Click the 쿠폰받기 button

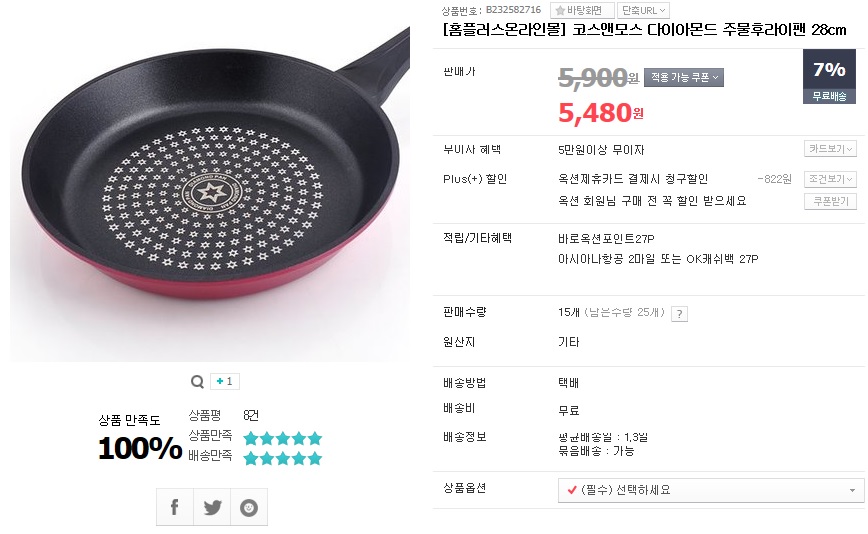click(830, 201)
